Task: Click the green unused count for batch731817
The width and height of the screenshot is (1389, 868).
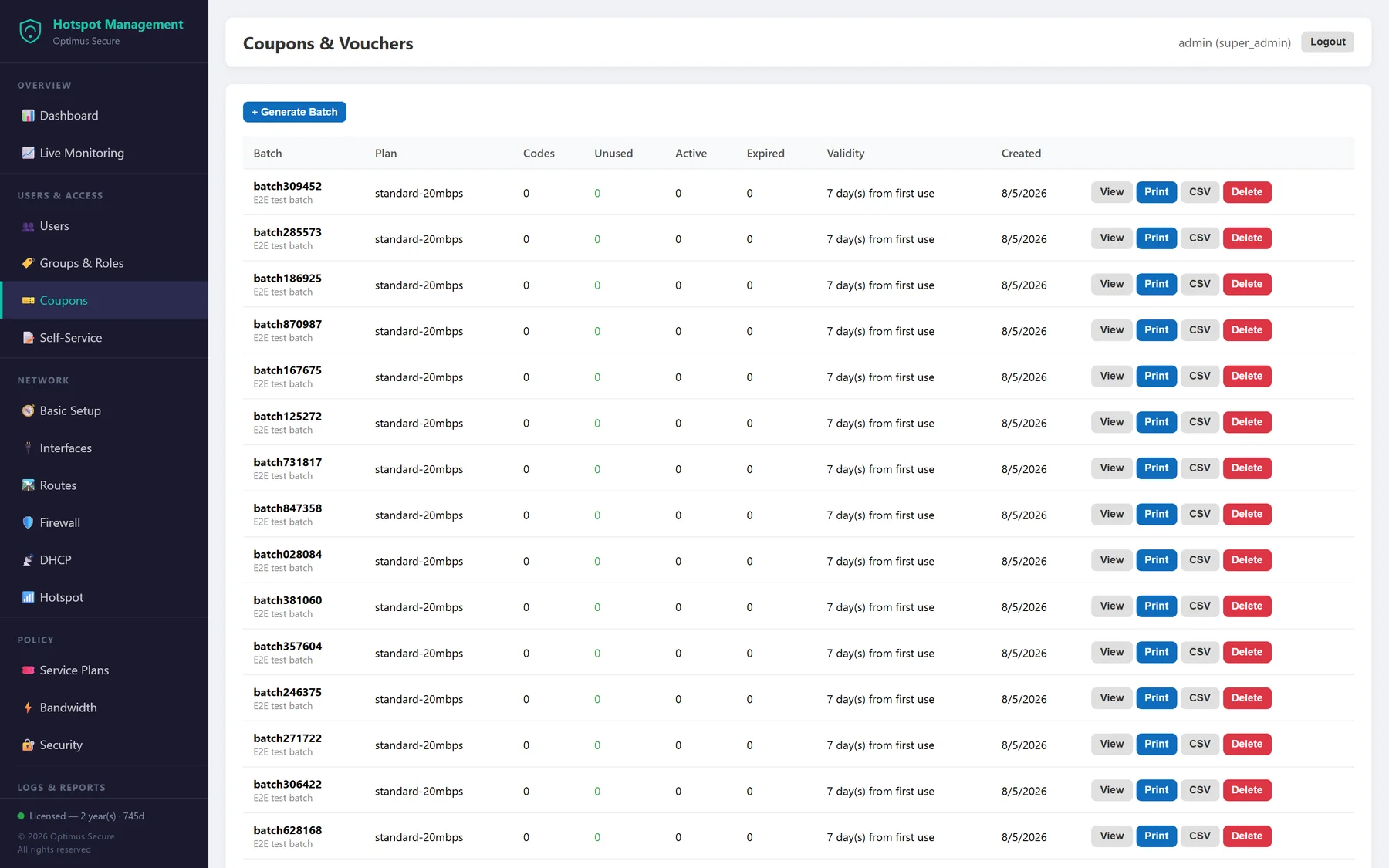Action: pyautogui.click(x=597, y=469)
